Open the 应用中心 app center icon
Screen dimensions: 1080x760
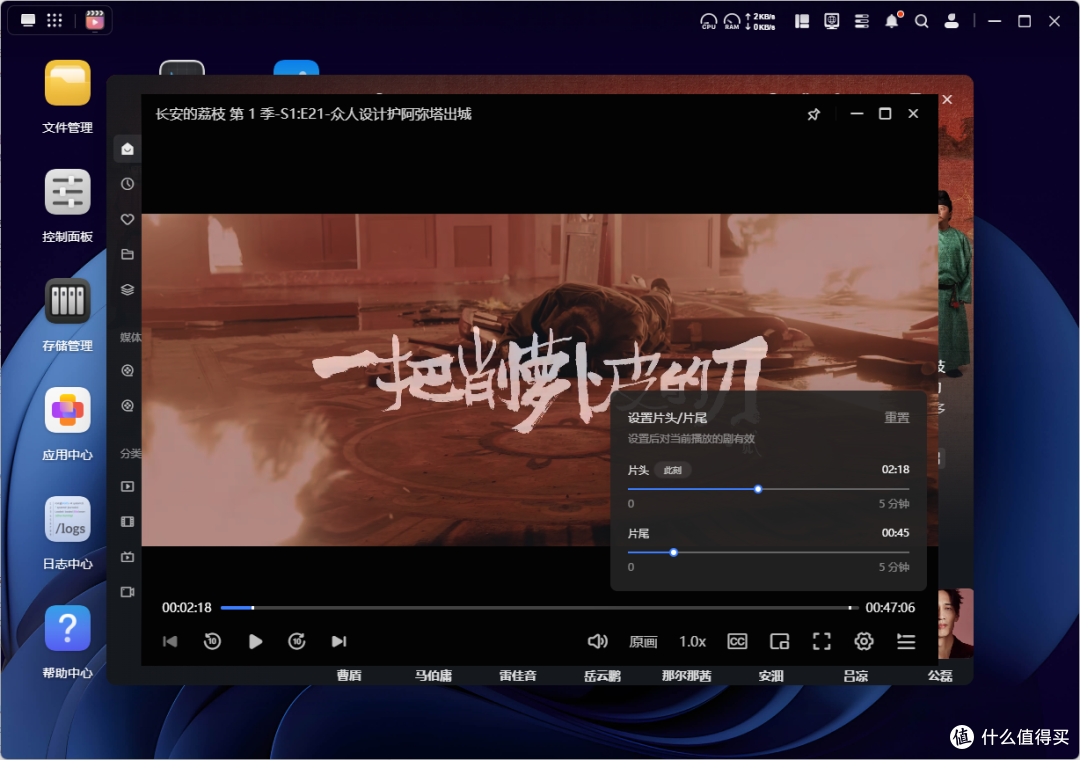coord(68,410)
